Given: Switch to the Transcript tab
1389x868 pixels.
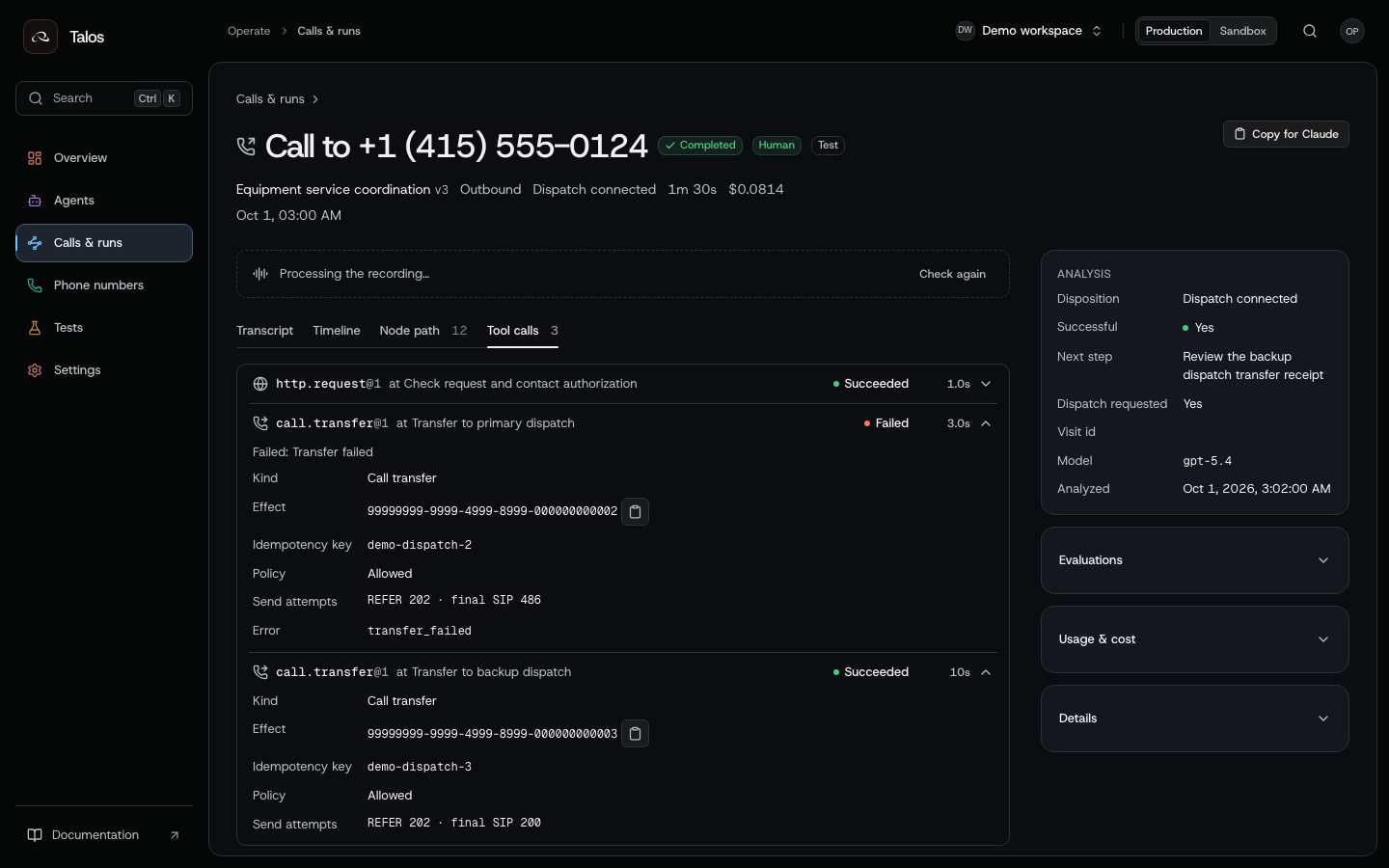Looking at the screenshot, I should (264, 331).
